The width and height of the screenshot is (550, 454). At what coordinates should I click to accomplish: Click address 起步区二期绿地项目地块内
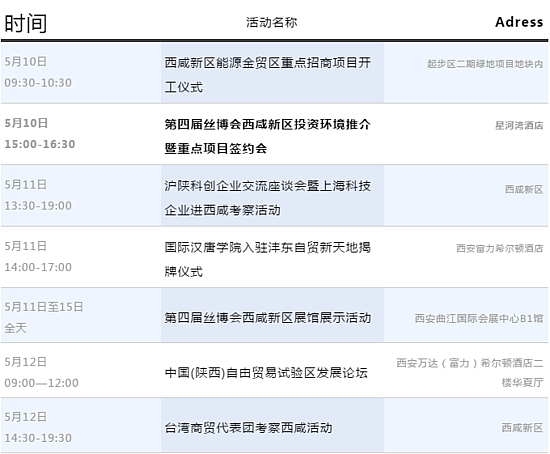coord(485,64)
